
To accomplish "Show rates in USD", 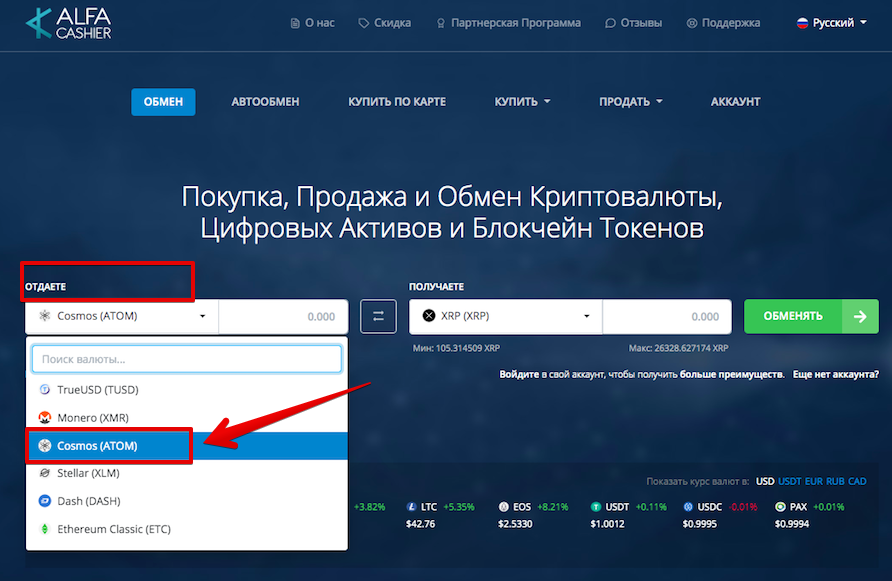I will tap(765, 481).
